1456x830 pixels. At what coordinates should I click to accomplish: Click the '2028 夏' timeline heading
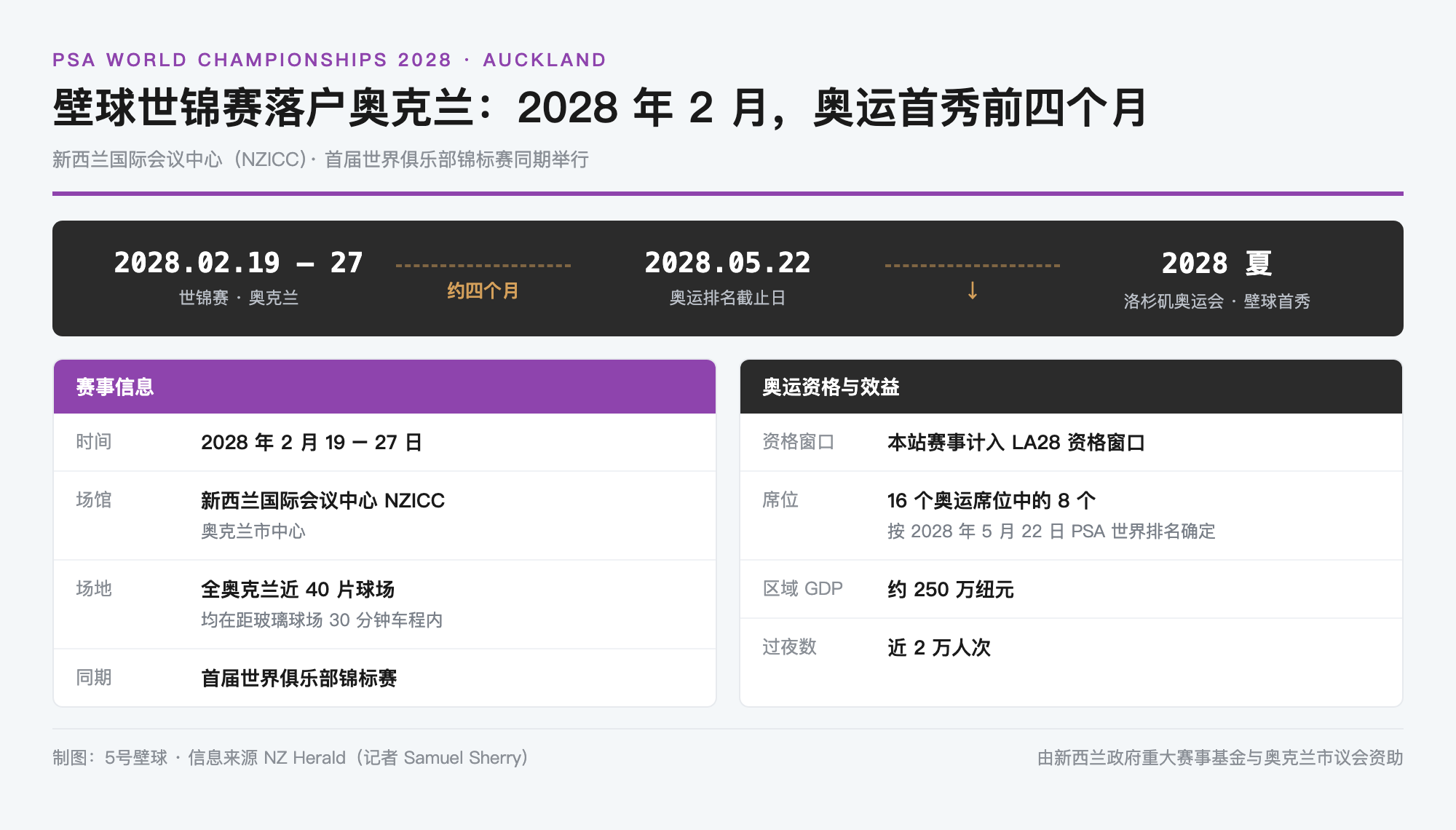point(1216,263)
